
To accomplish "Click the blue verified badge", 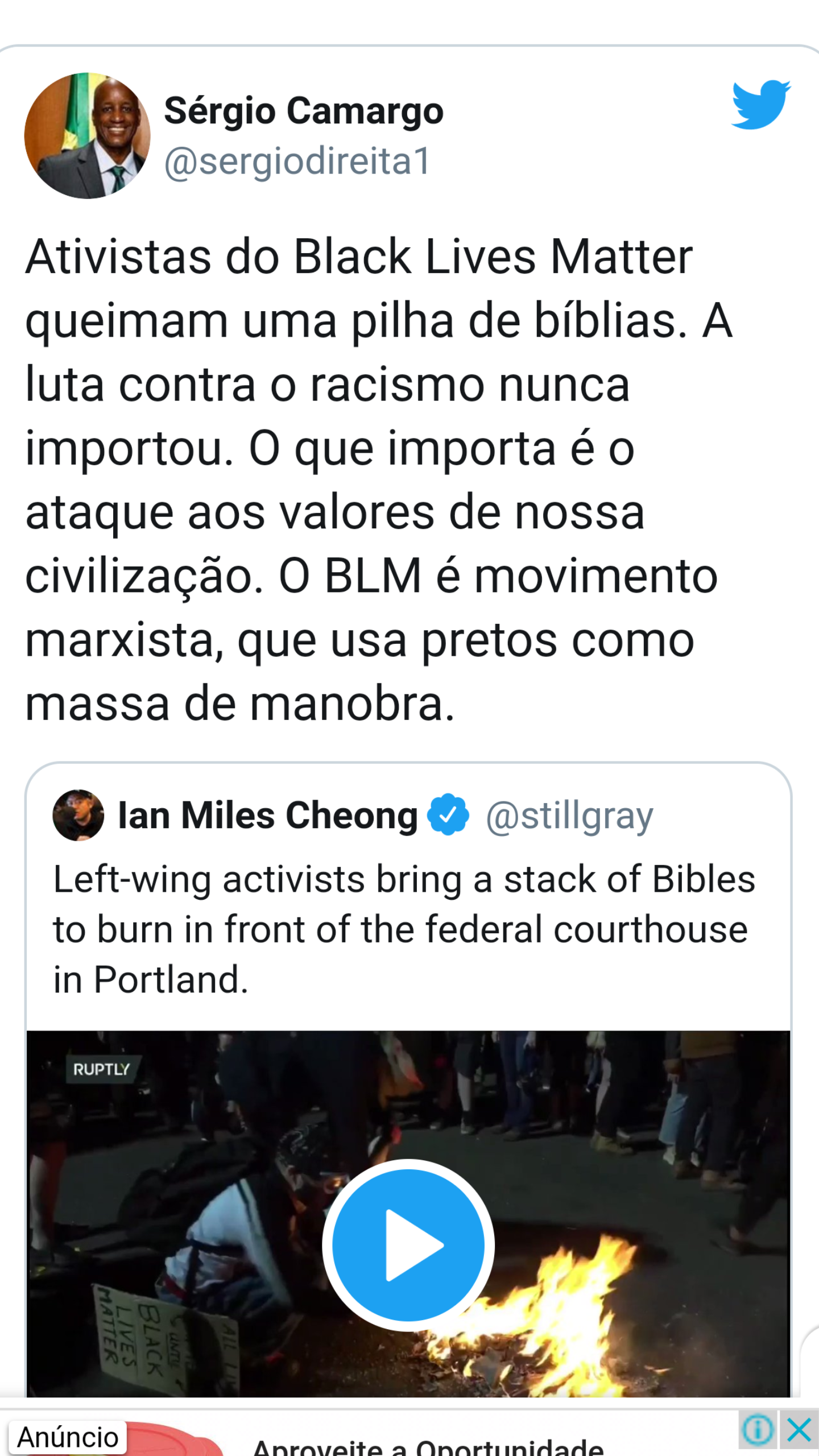I will [448, 814].
